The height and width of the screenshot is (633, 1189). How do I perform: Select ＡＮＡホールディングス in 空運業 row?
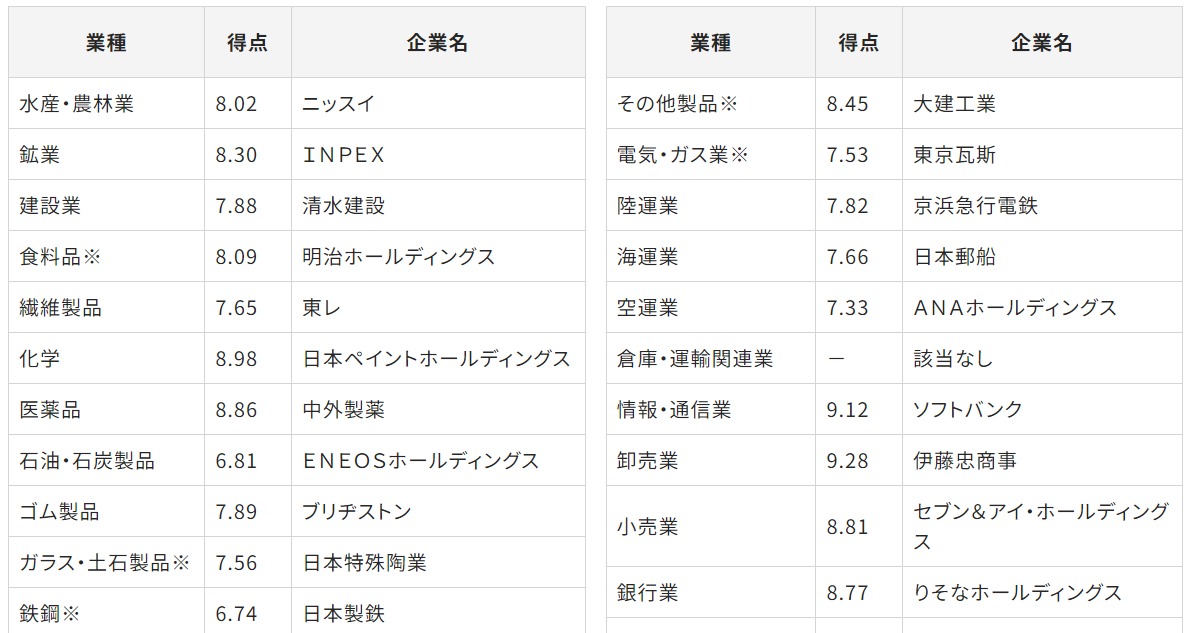1015,308
